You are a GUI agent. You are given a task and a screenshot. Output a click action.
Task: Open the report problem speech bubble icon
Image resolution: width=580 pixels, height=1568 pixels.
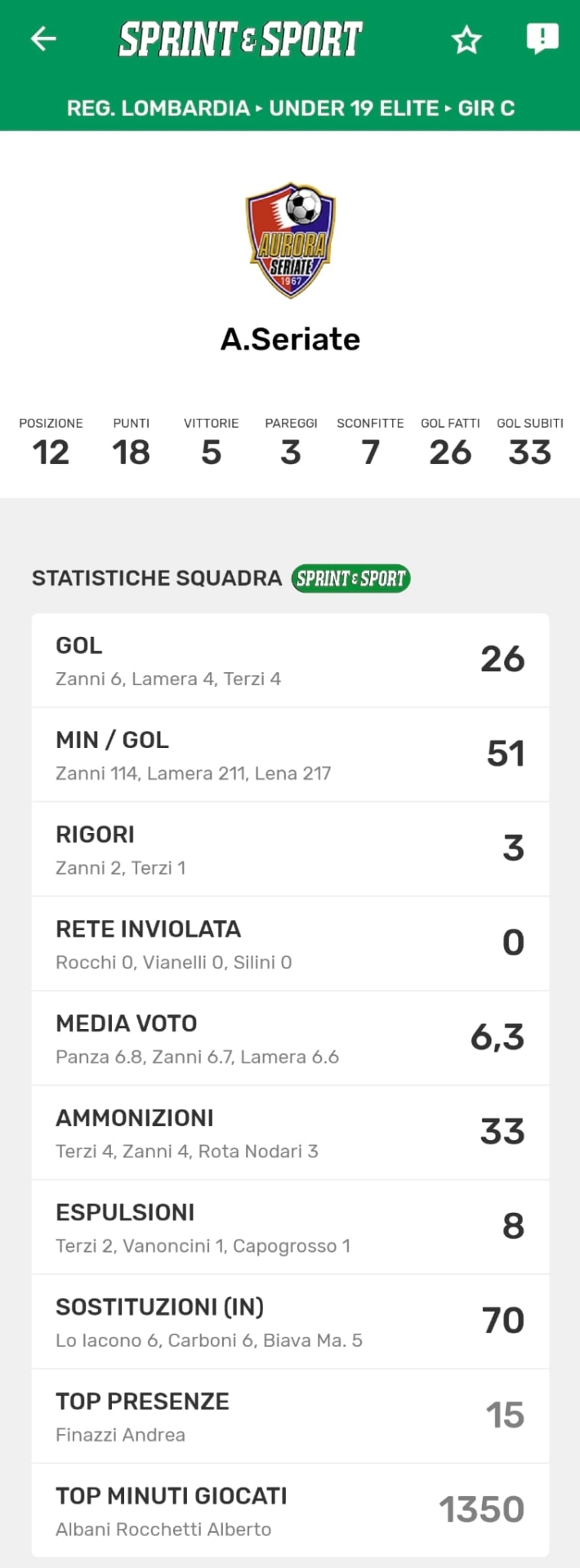(542, 38)
